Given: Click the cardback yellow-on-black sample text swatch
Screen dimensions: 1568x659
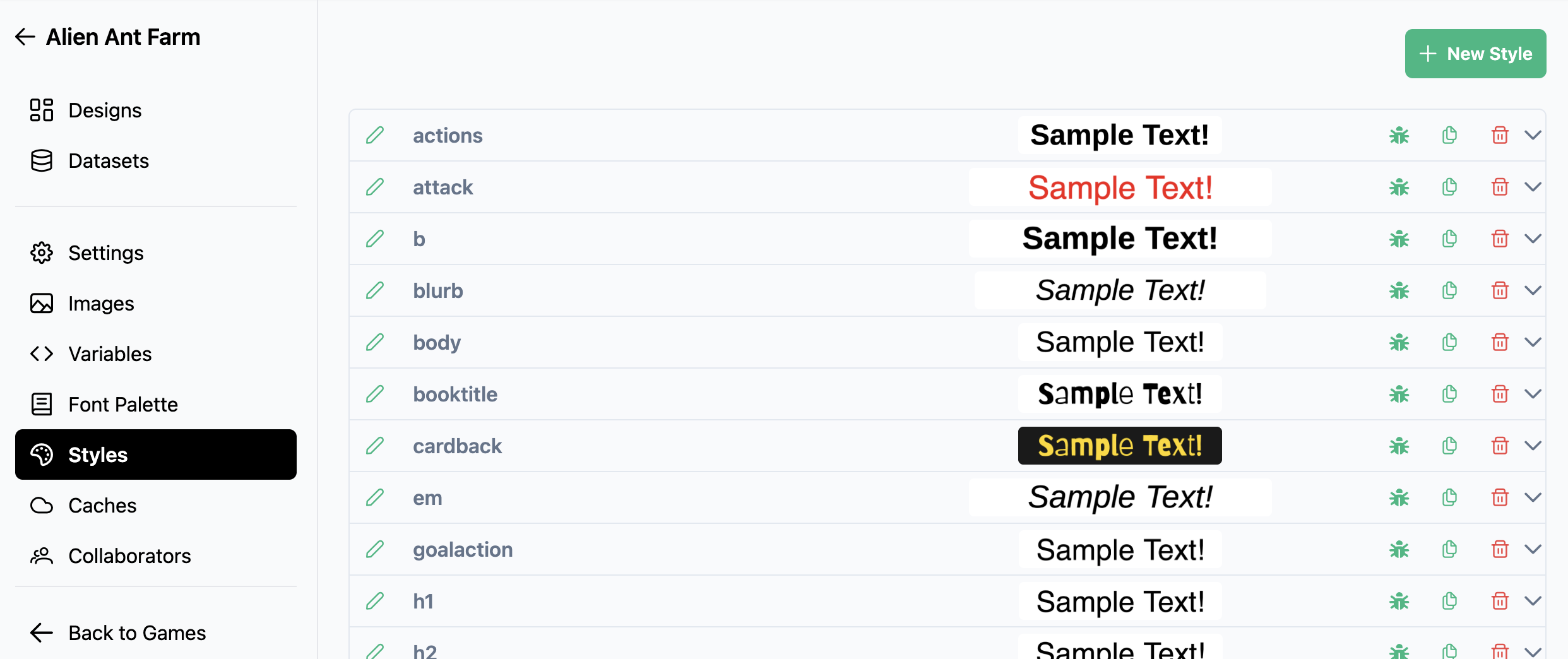Looking at the screenshot, I should (1119, 446).
